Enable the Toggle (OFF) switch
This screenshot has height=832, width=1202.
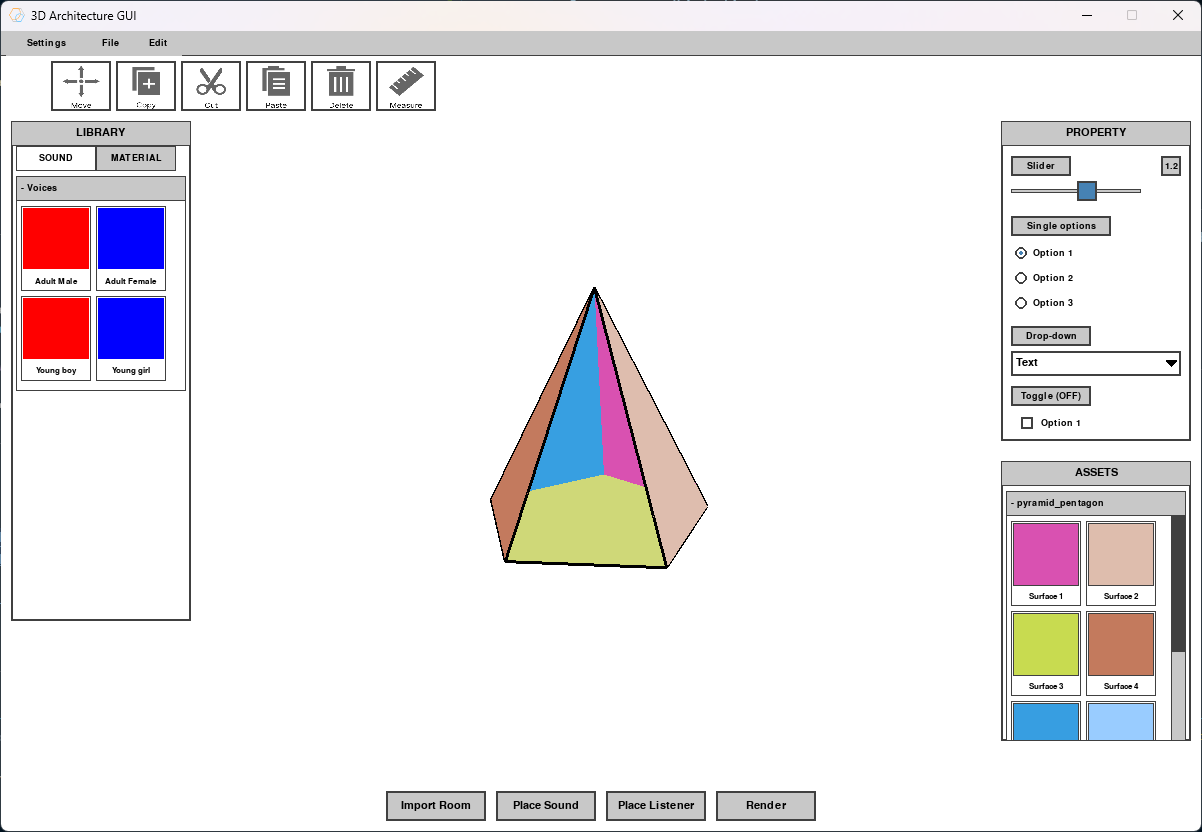click(1051, 396)
